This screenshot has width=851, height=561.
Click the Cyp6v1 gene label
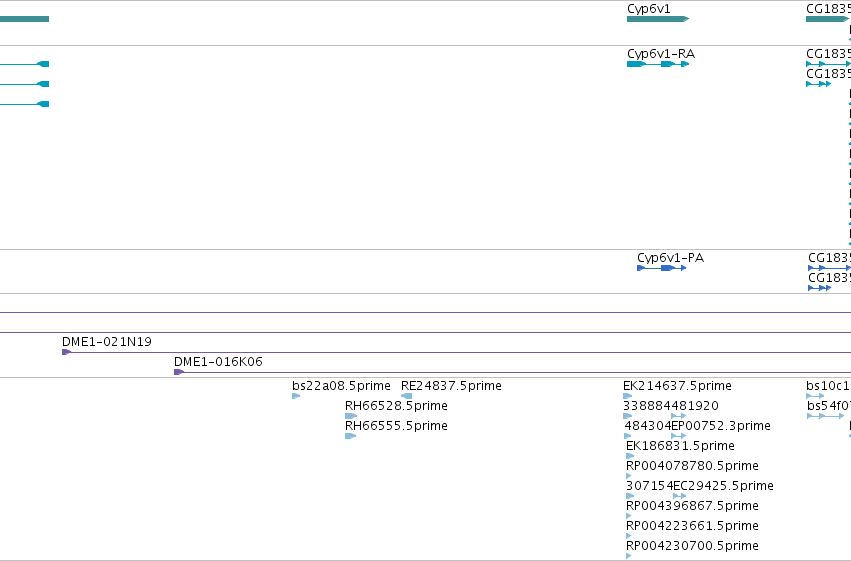649,9
